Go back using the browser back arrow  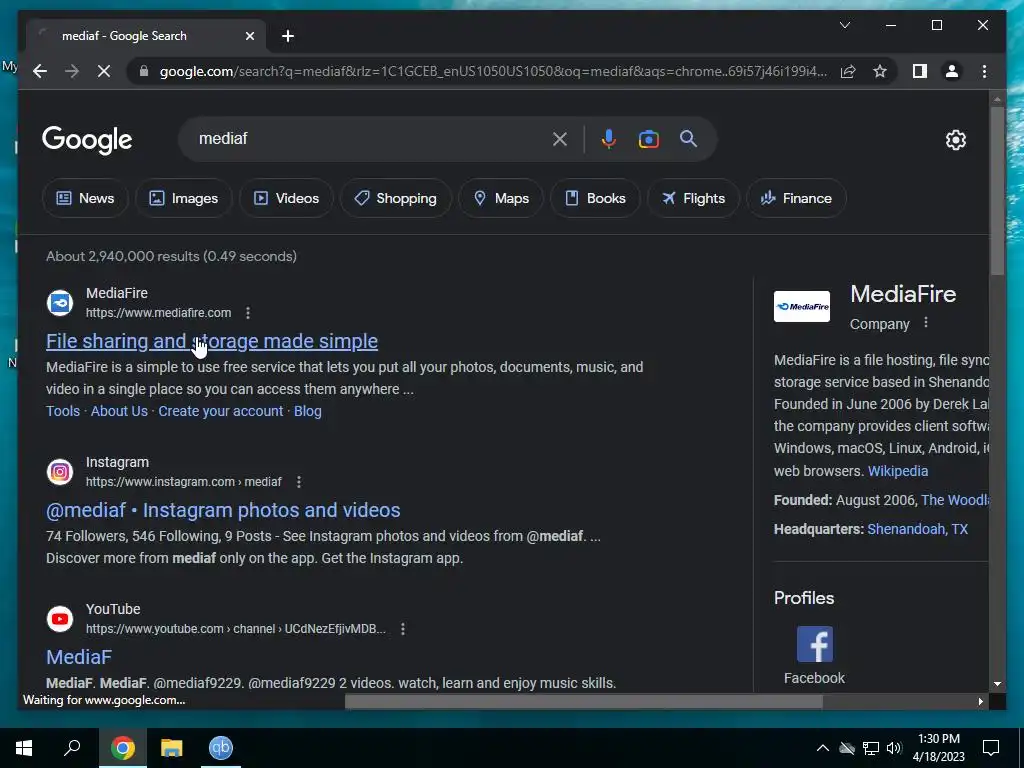(x=40, y=71)
